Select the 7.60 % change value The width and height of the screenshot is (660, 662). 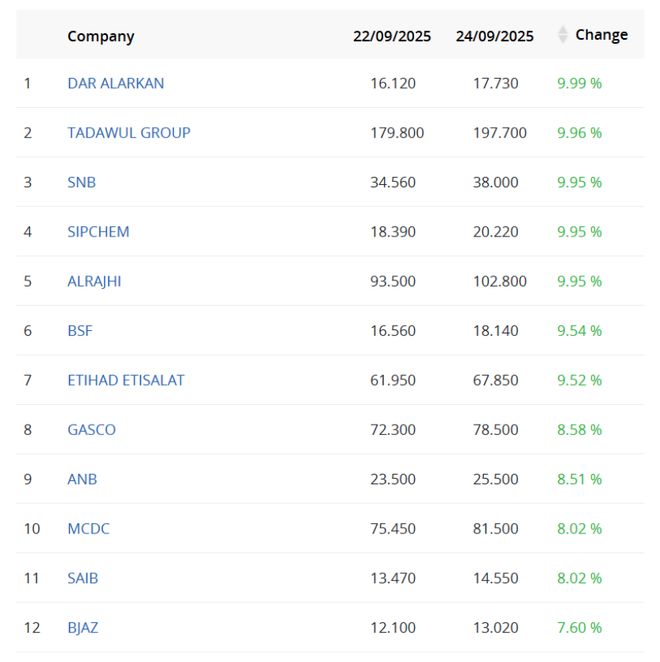click(579, 627)
